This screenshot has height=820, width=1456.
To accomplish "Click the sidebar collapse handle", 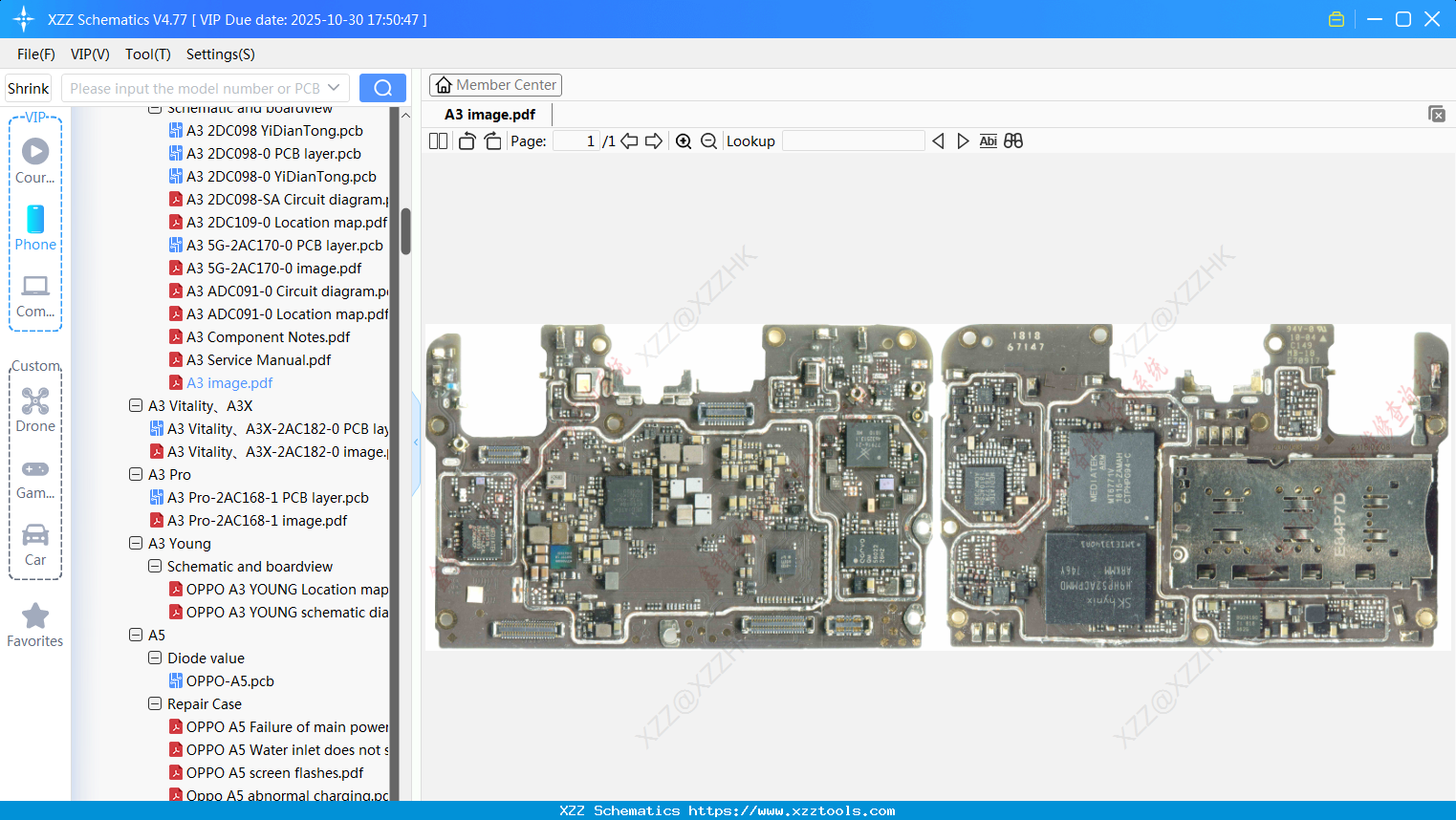I will coord(416,442).
